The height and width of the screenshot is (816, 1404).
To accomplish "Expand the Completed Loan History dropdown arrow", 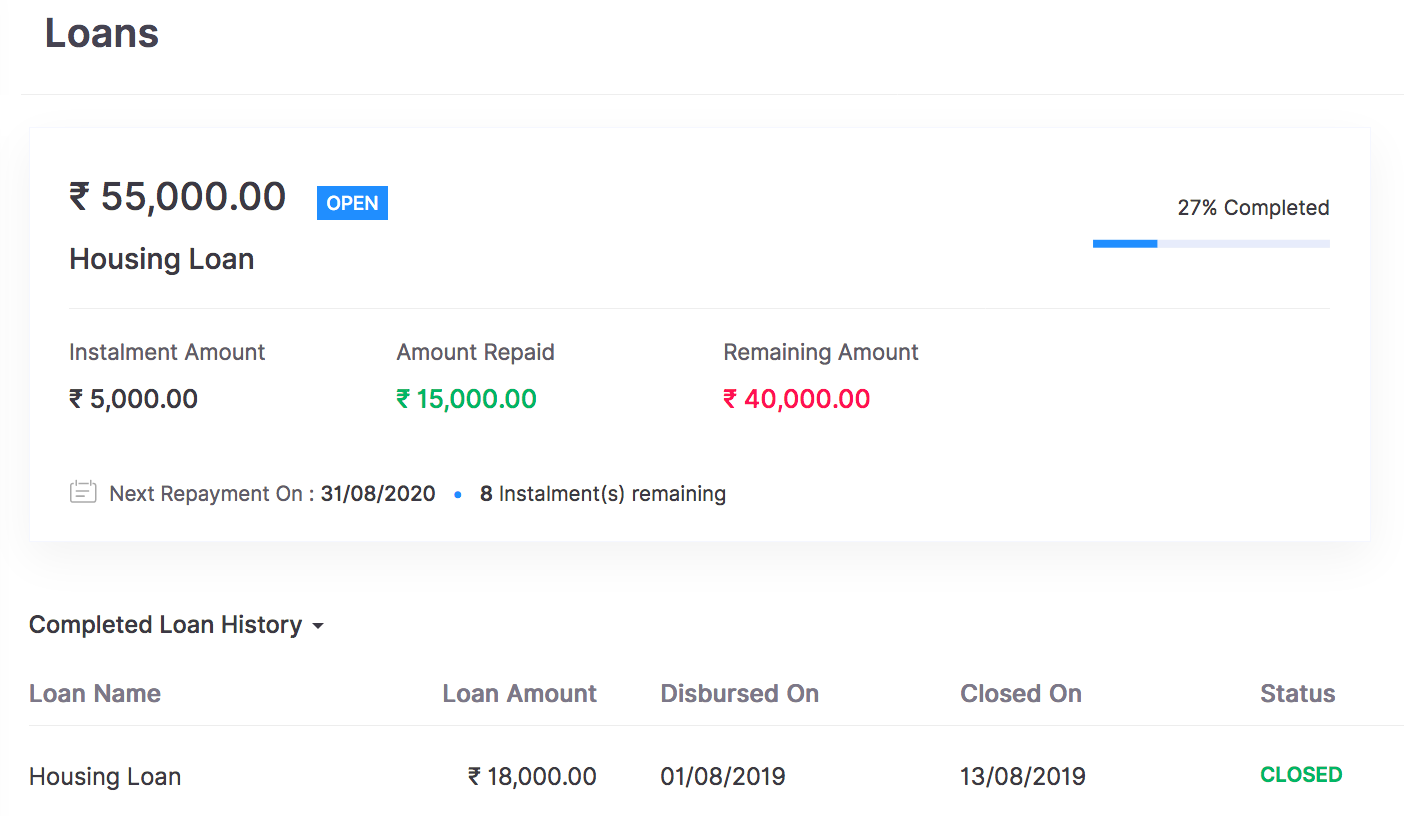I will [x=318, y=627].
